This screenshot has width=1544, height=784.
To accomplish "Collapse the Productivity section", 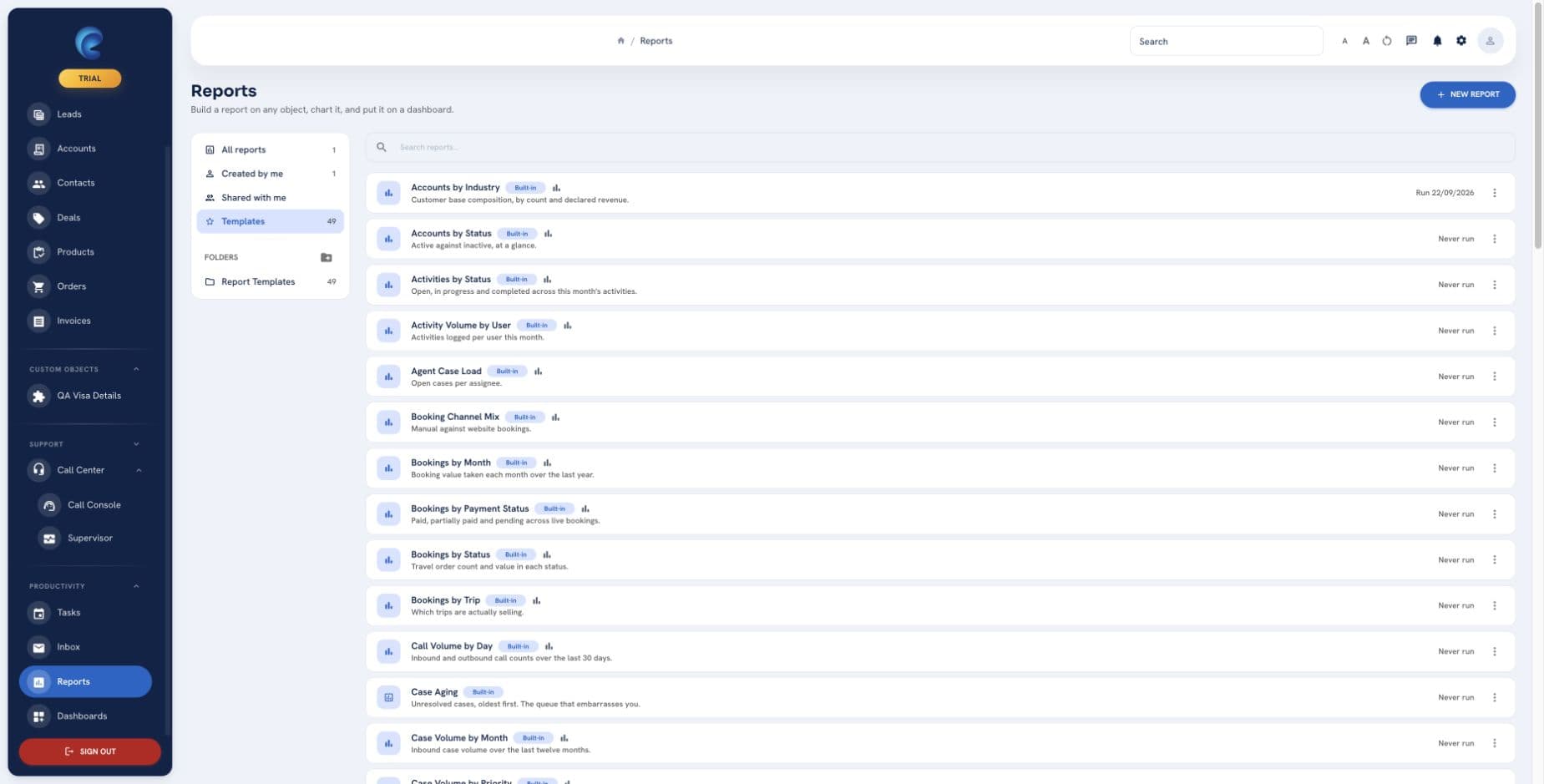I will coord(136,586).
